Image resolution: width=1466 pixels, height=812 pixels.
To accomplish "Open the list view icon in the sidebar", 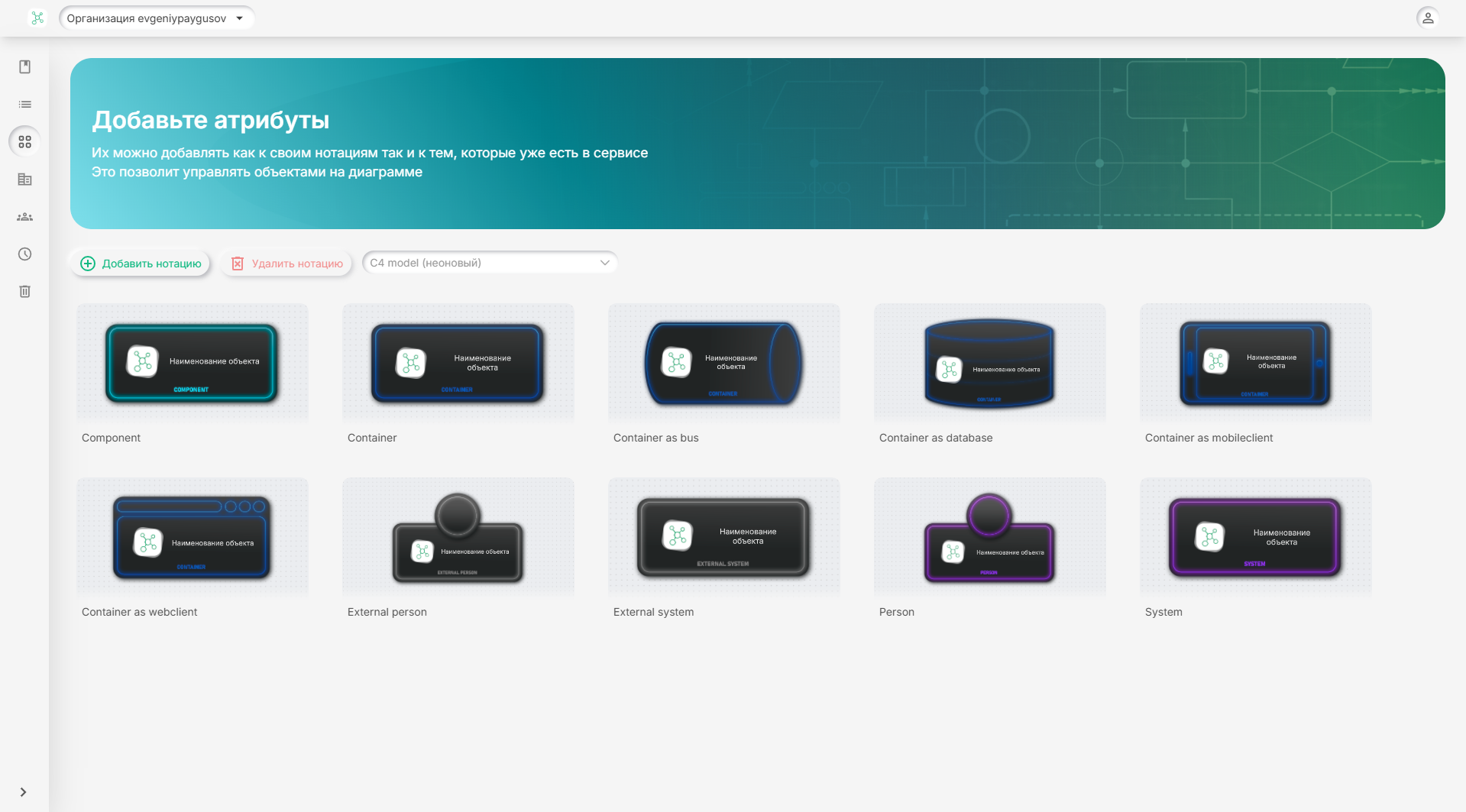I will (x=24, y=105).
